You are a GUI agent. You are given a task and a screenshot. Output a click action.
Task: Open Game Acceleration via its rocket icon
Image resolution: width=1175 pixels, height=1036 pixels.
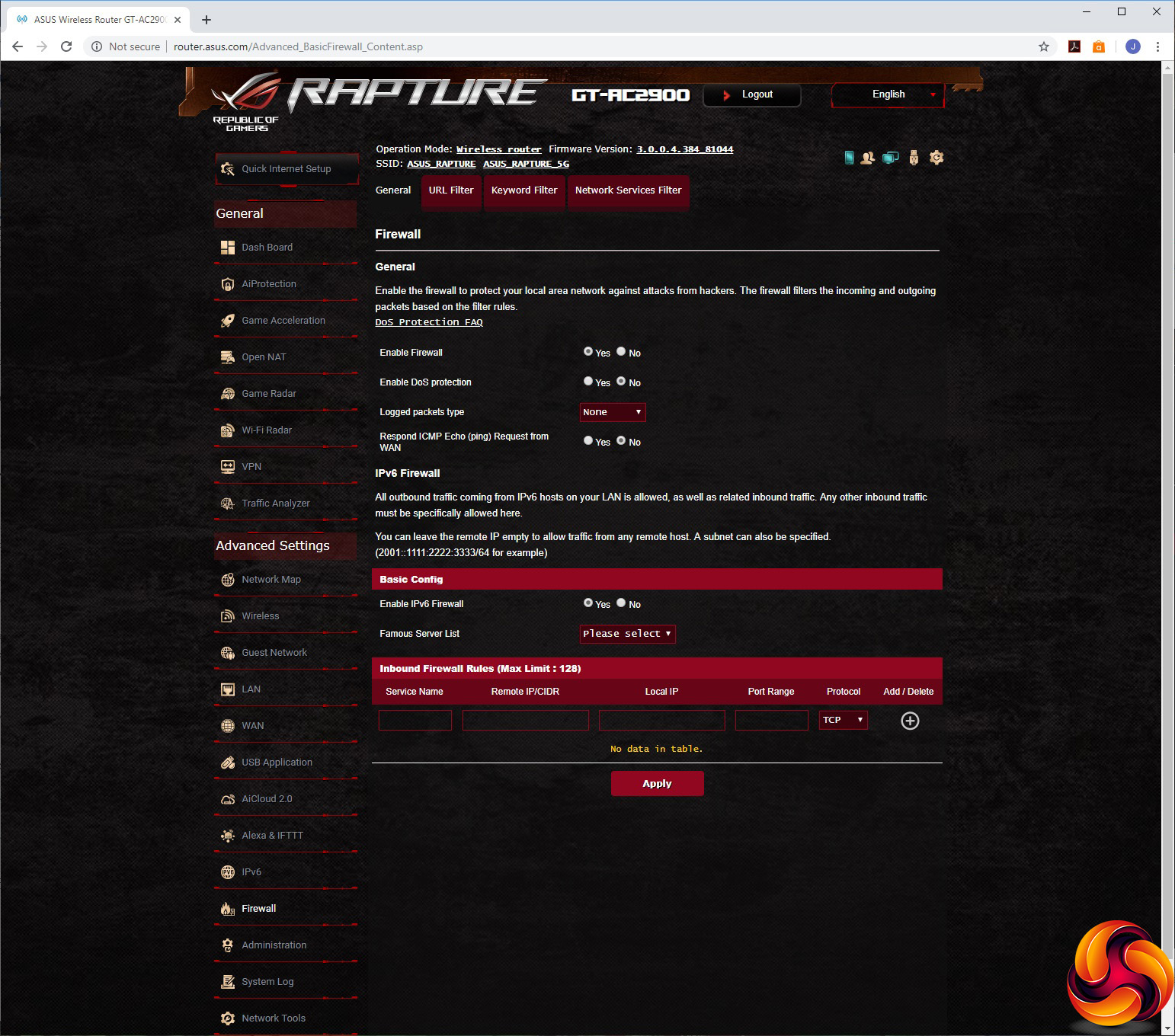pyautogui.click(x=227, y=321)
